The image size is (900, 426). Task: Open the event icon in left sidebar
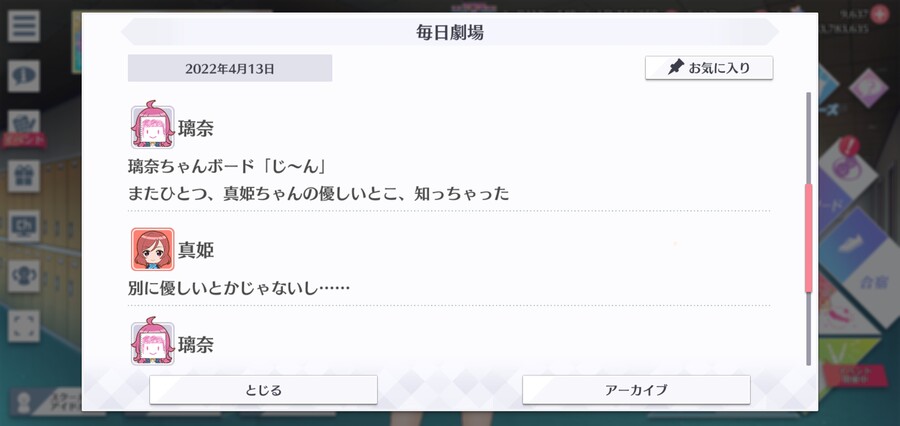coord(24,126)
